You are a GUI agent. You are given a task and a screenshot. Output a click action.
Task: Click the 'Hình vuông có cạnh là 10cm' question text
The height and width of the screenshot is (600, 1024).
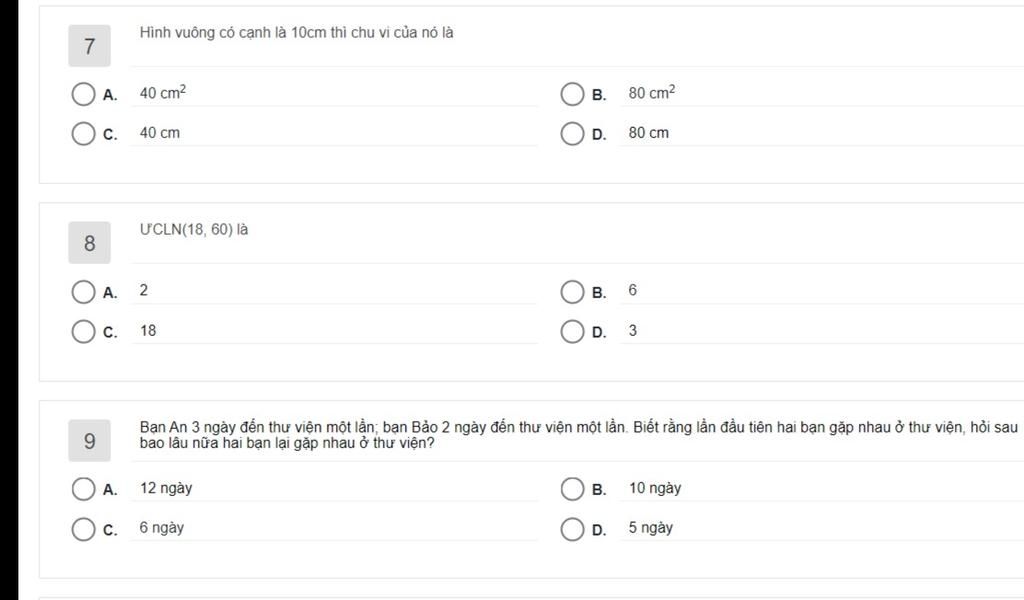coord(232,33)
